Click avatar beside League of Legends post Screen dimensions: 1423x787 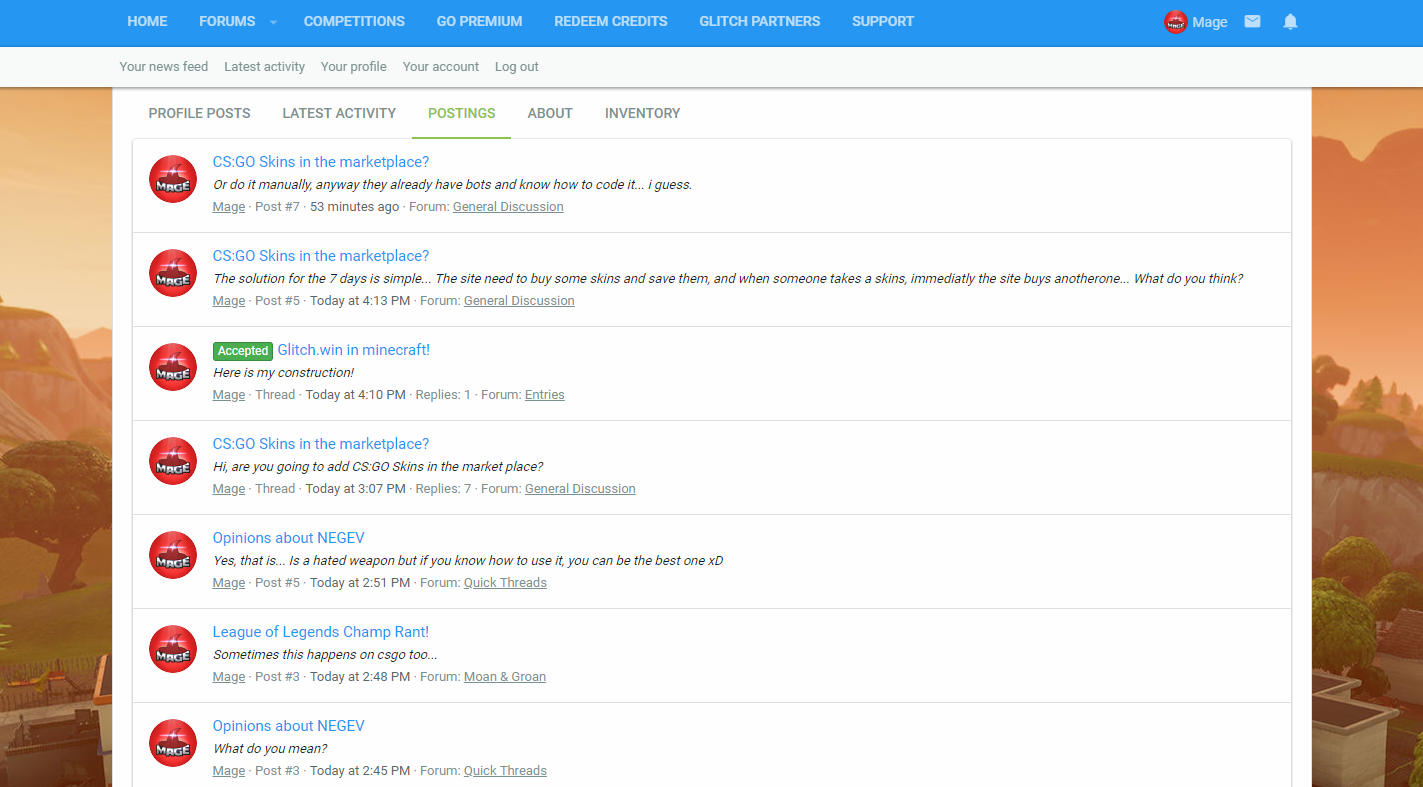click(x=173, y=649)
